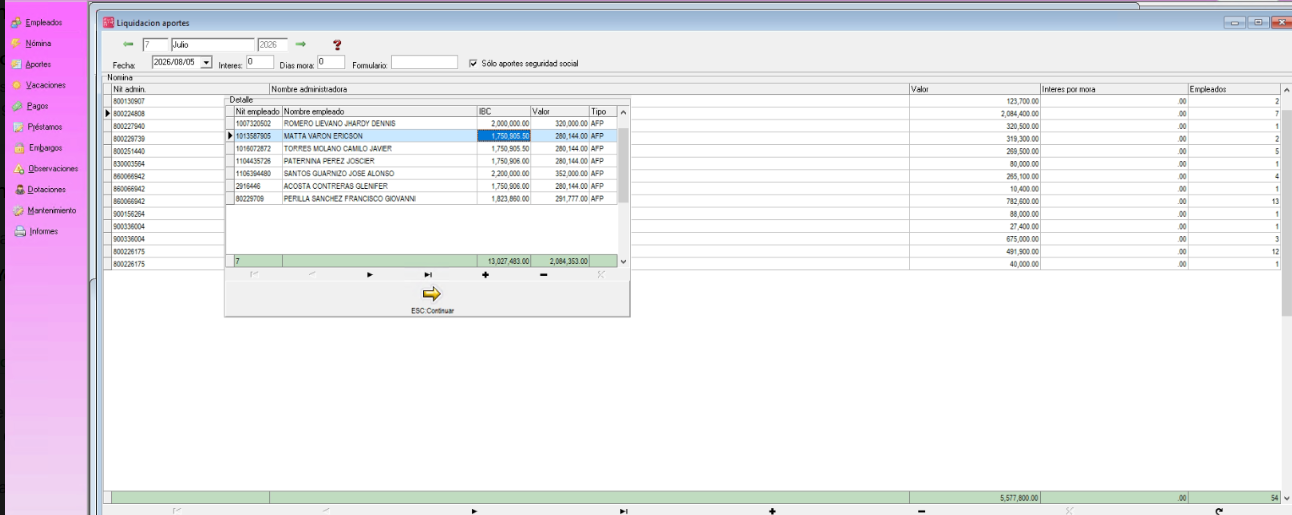Click the month number field showing 7
This screenshot has height=515, width=1292.
(x=154, y=44)
